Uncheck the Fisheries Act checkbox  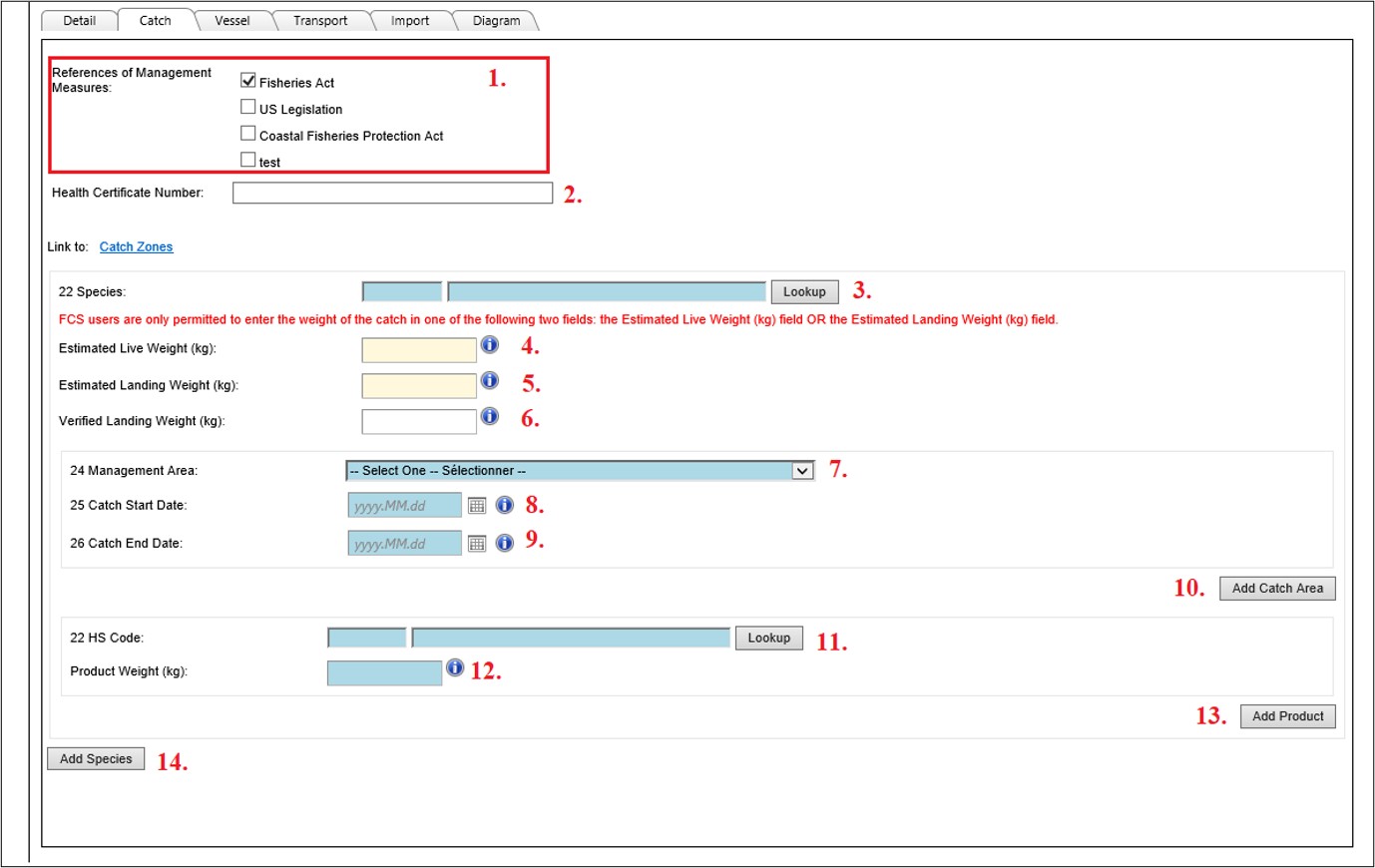tap(248, 80)
